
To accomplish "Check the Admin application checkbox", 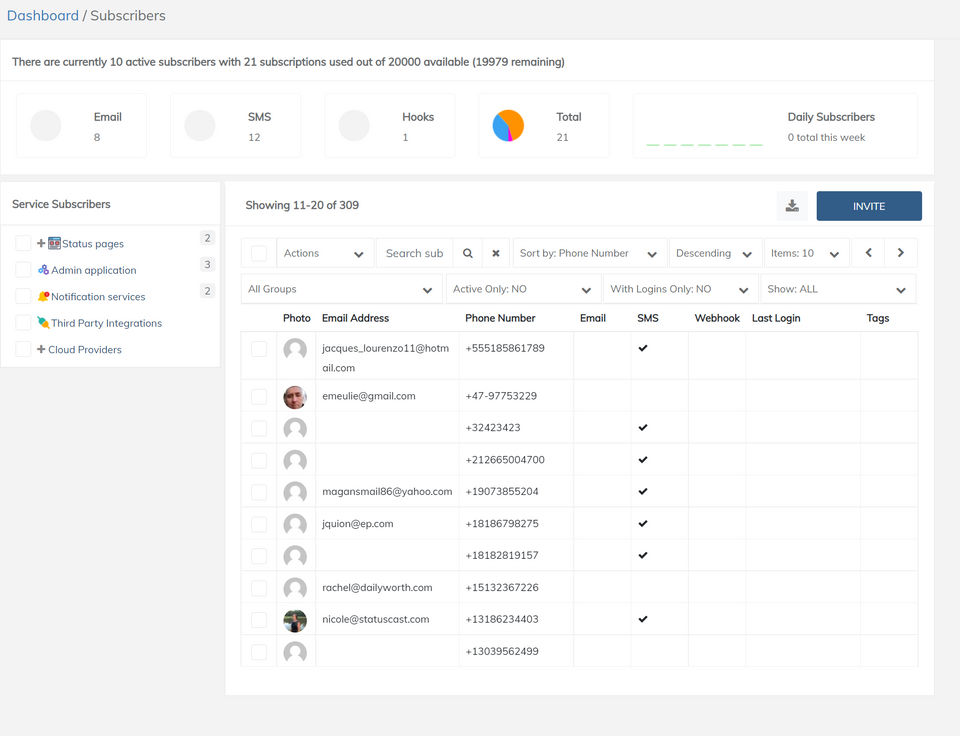I will point(23,269).
